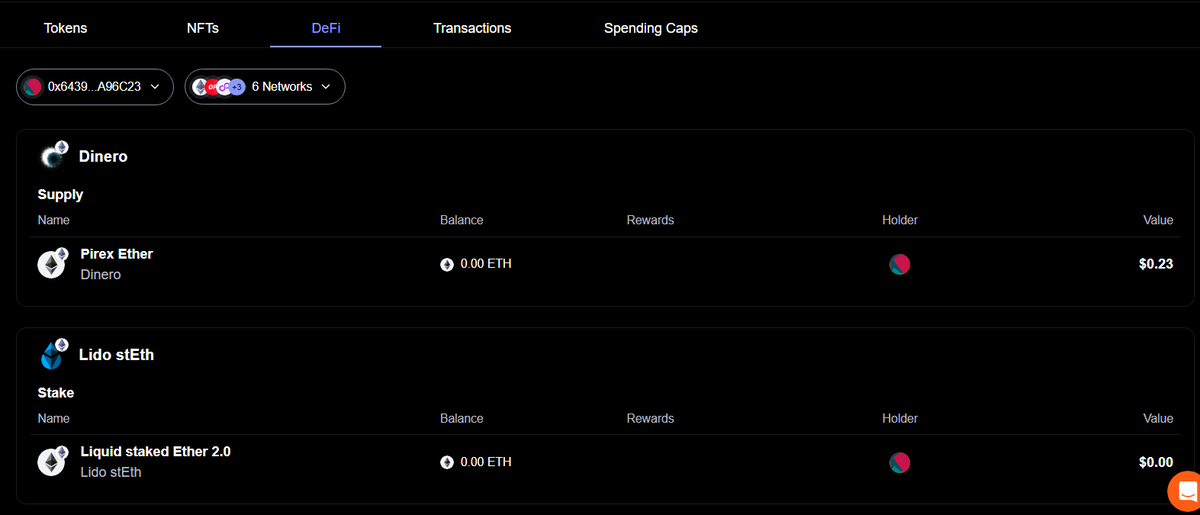Viewport: 1200px width, 515px height.
Task: Click the Rewards column header in Lido stEth table
Action: pyautogui.click(x=650, y=419)
